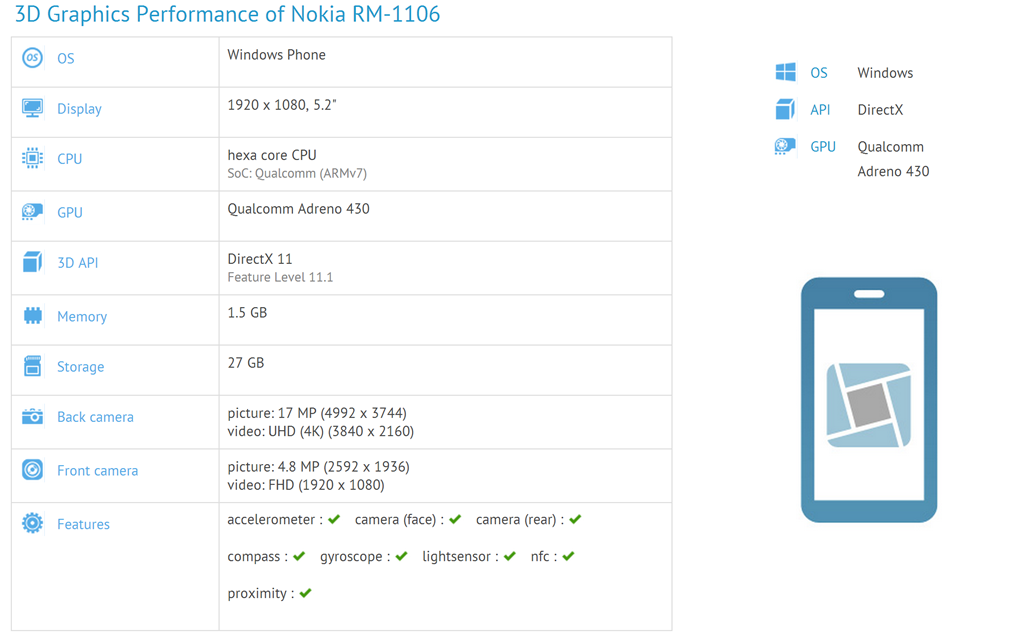Click the Front camera icon
Viewport: 1024px width, 634px height.
coord(32,470)
